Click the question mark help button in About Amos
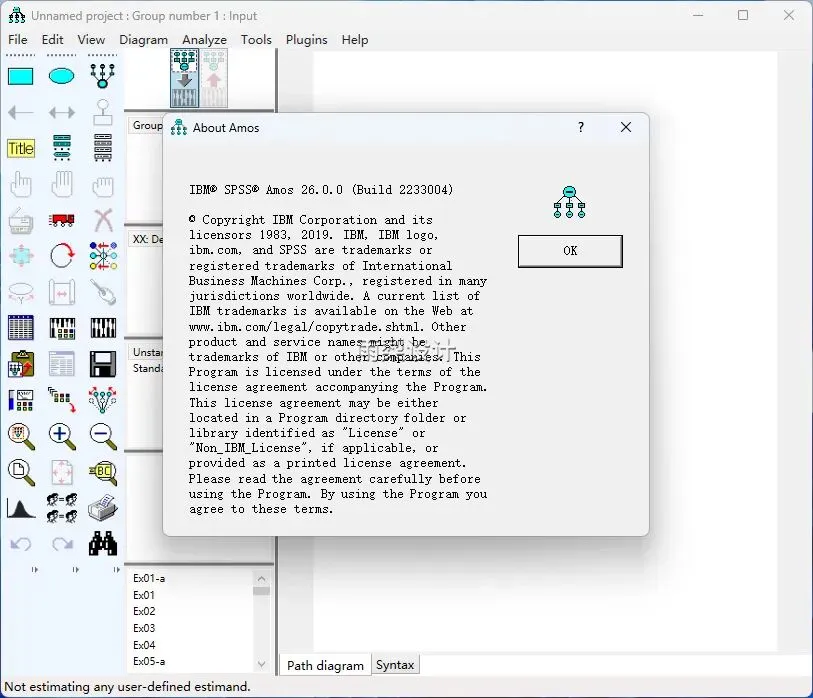This screenshot has height=698, width=813. click(581, 127)
